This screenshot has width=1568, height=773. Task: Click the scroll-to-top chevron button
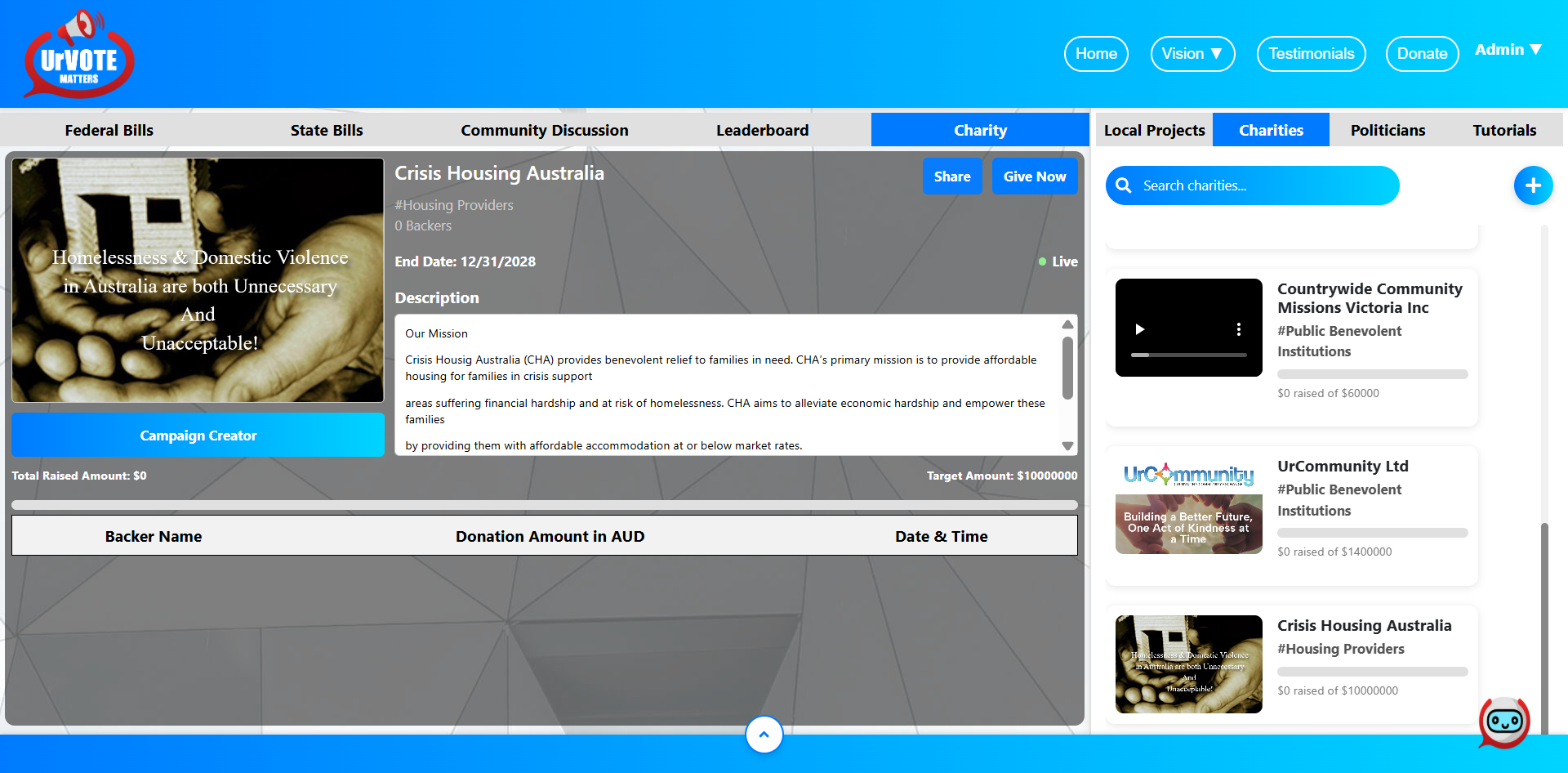point(764,735)
